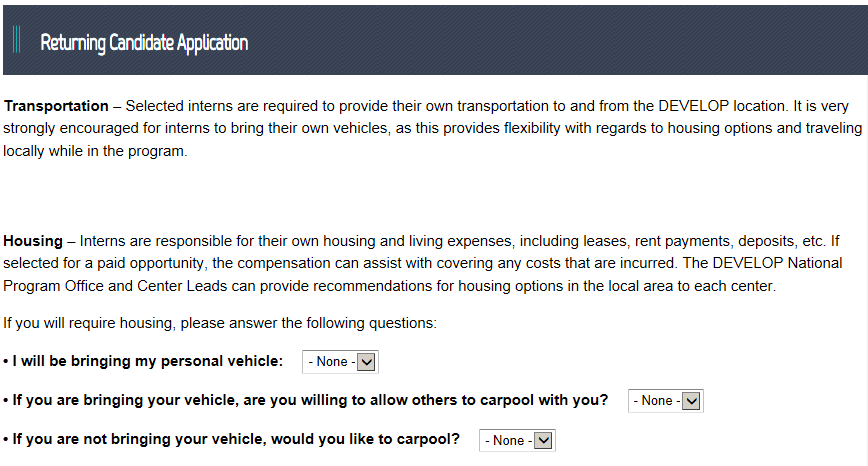Open the 'would you like to carpool' dropdown
868x466 pixels.
[x=516, y=440]
